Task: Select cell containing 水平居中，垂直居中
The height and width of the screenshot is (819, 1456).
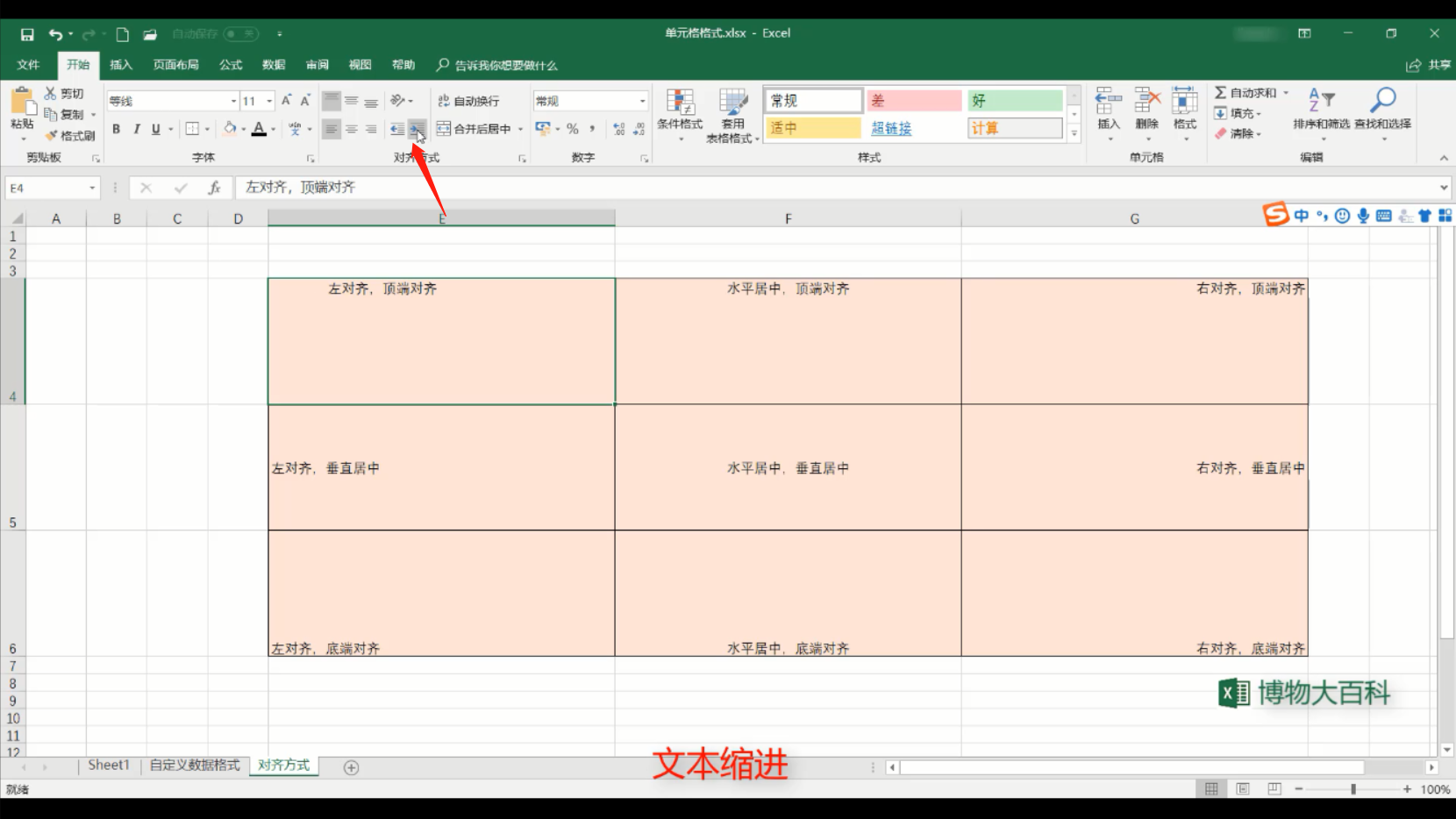Action: tap(788, 468)
